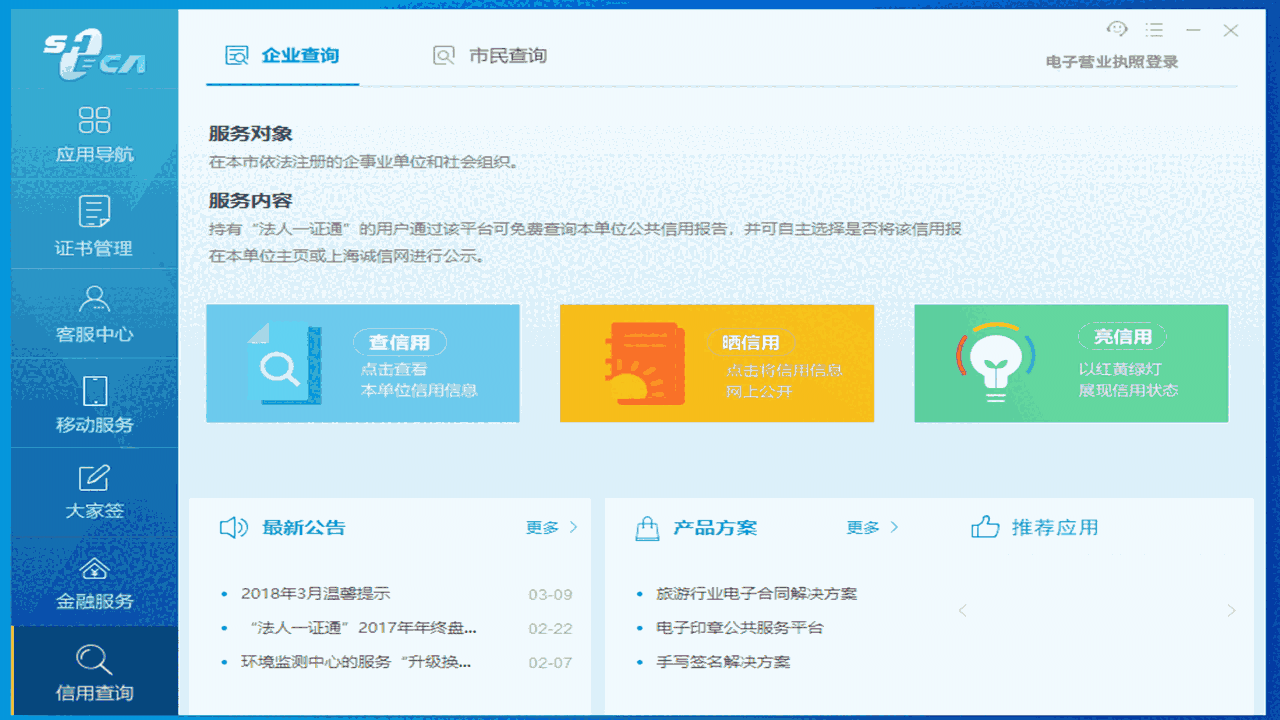Open 电子营业执照登录
Viewport: 1280px width, 720px height.
tap(1111, 61)
